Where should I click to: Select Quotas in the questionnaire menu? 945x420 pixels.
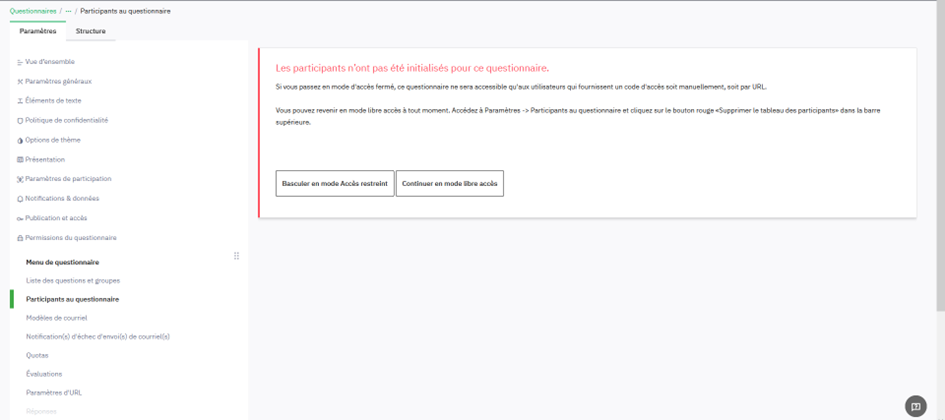tap(38, 355)
